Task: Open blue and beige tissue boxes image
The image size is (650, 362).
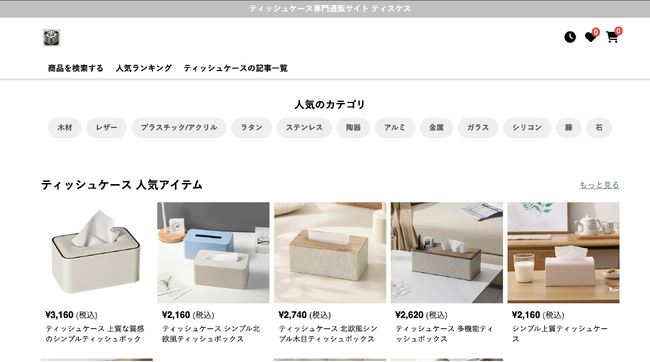Action: click(x=213, y=253)
